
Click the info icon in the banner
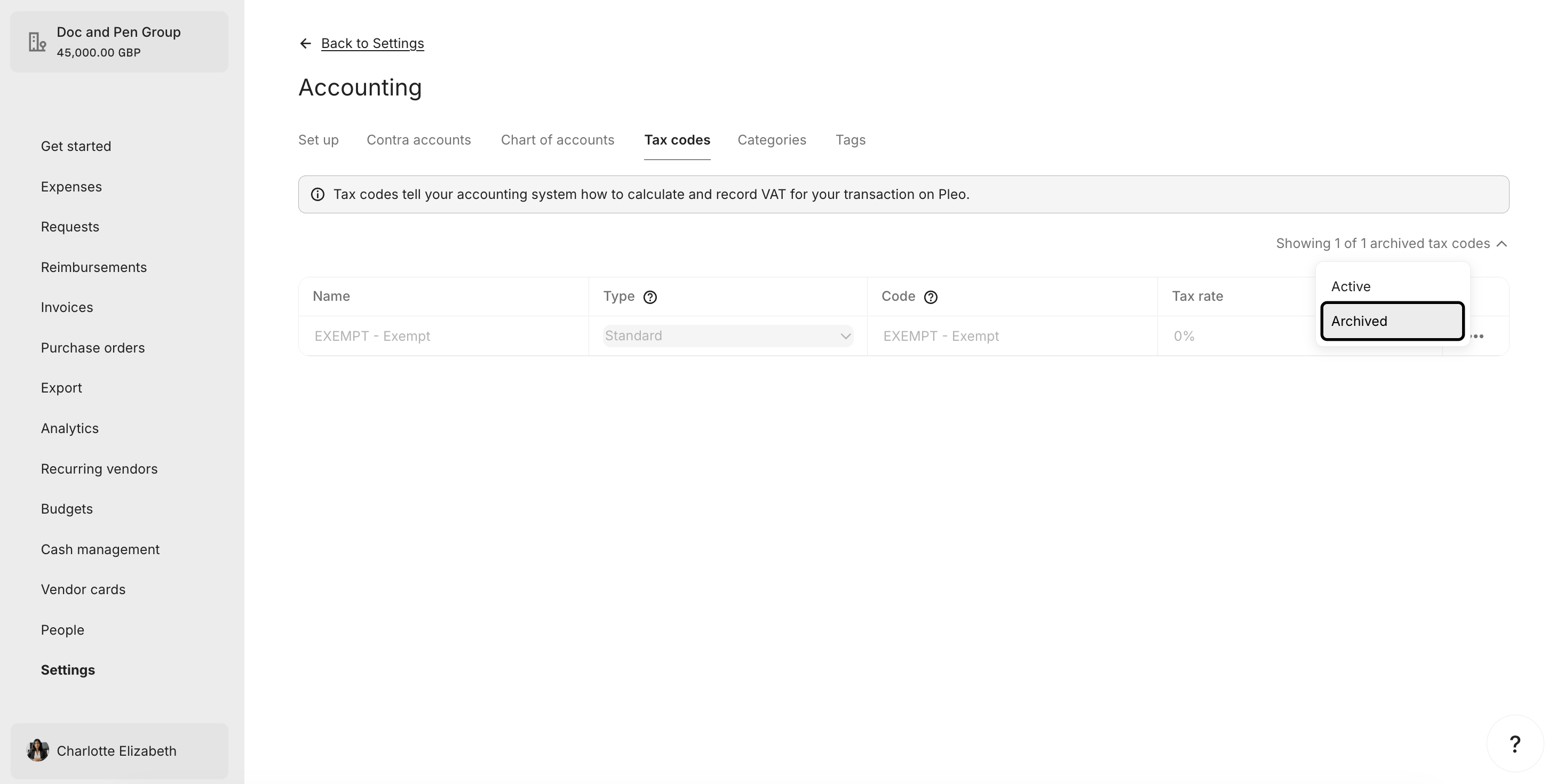coord(317,194)
